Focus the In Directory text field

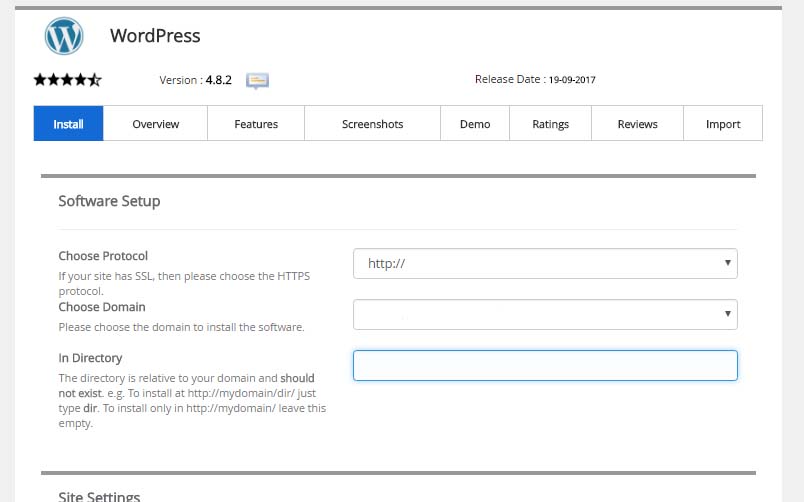545,365
